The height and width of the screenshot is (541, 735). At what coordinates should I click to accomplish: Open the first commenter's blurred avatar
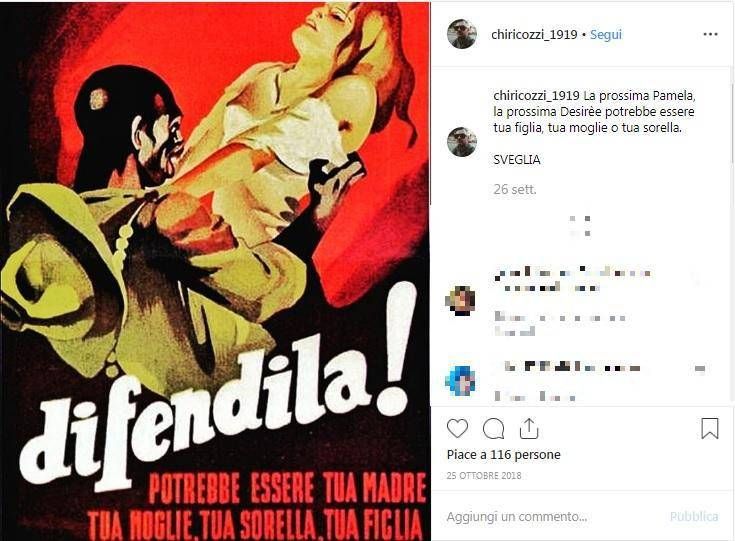460,300
